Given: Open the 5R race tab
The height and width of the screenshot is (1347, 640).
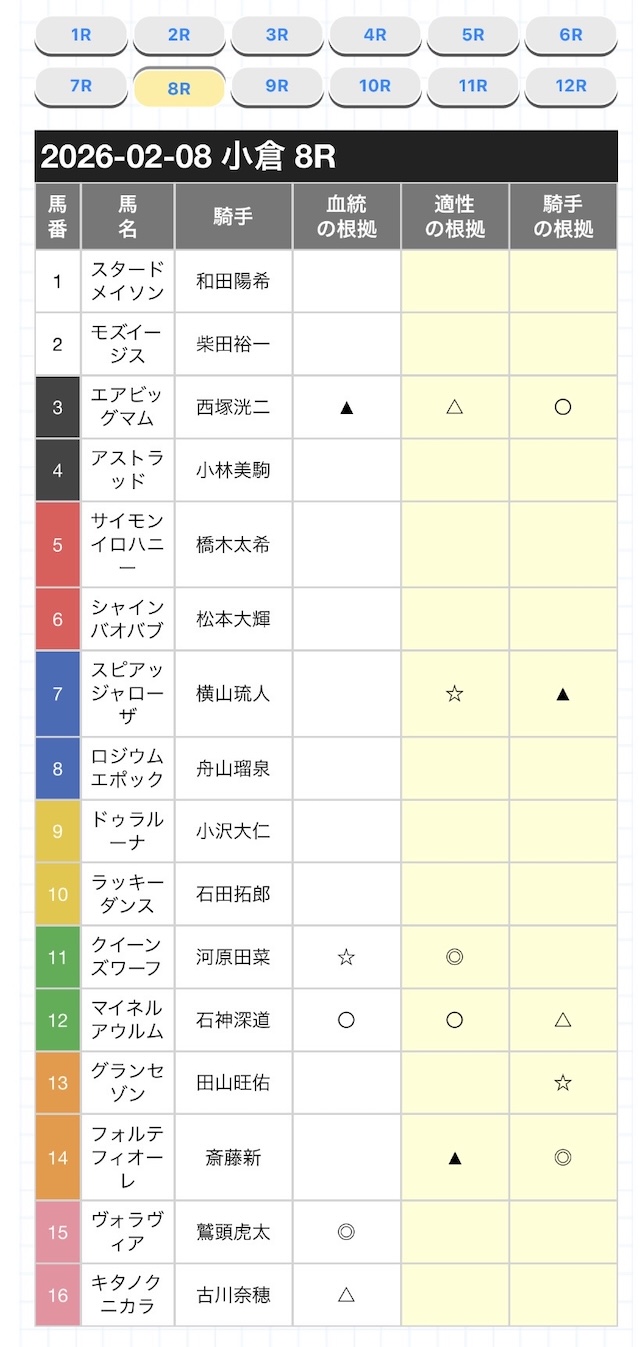Looking at the screenshot, I should pyautogui.click(x=473, y=35).
